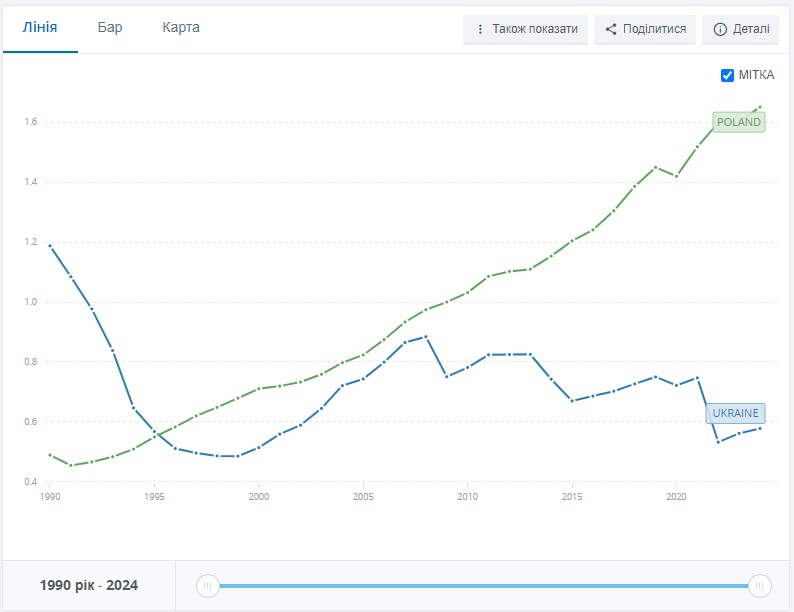Open the Карта tab
The width and height of the screenshot is (794, 612).
coord(181,27)
